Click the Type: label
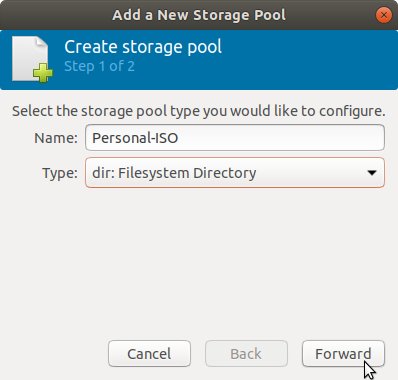Image resolution: width=398 pixels, height=380 pixels. point(60,173)
